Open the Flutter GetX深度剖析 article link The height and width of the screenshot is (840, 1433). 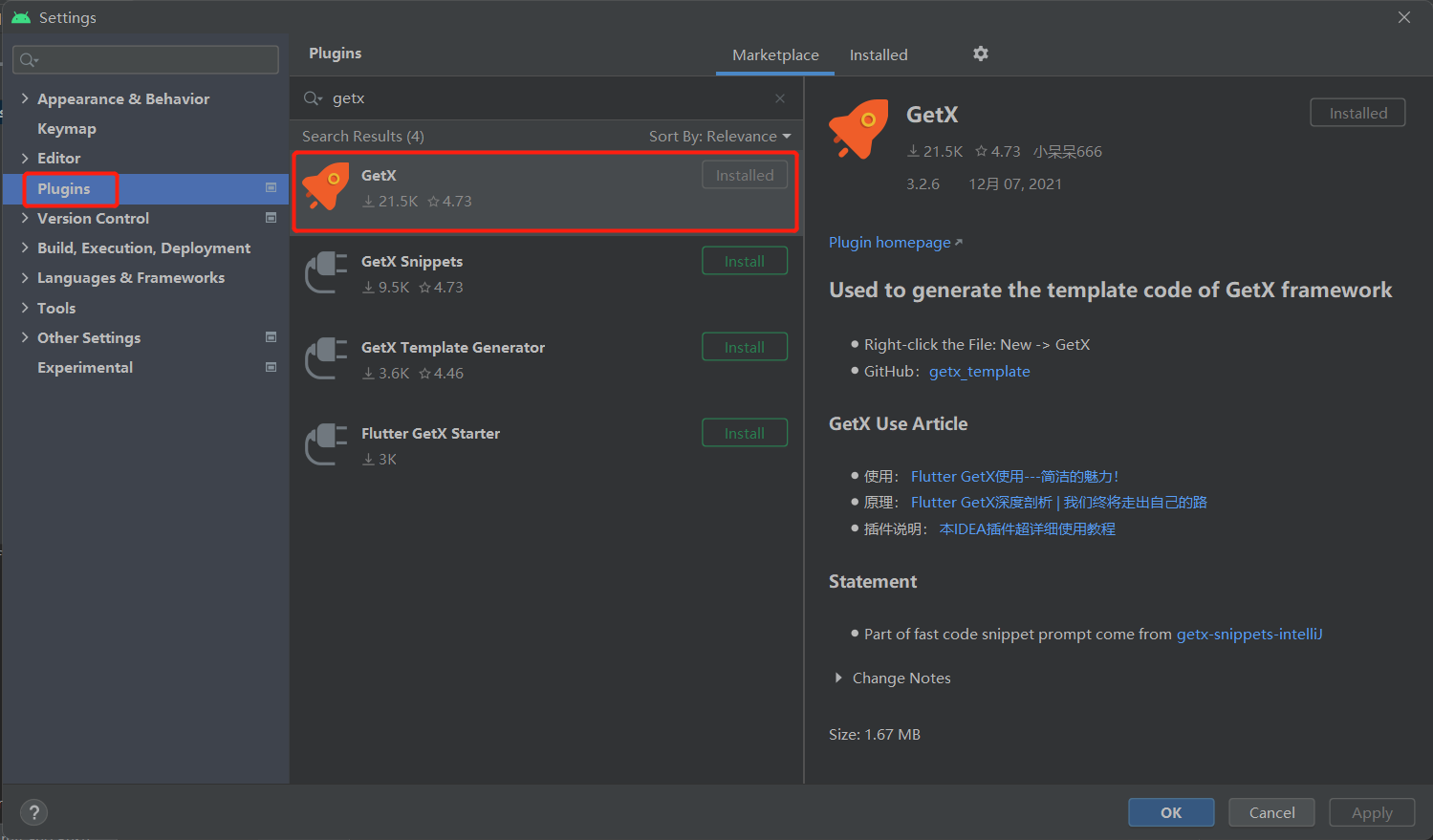coord(1058,502)
